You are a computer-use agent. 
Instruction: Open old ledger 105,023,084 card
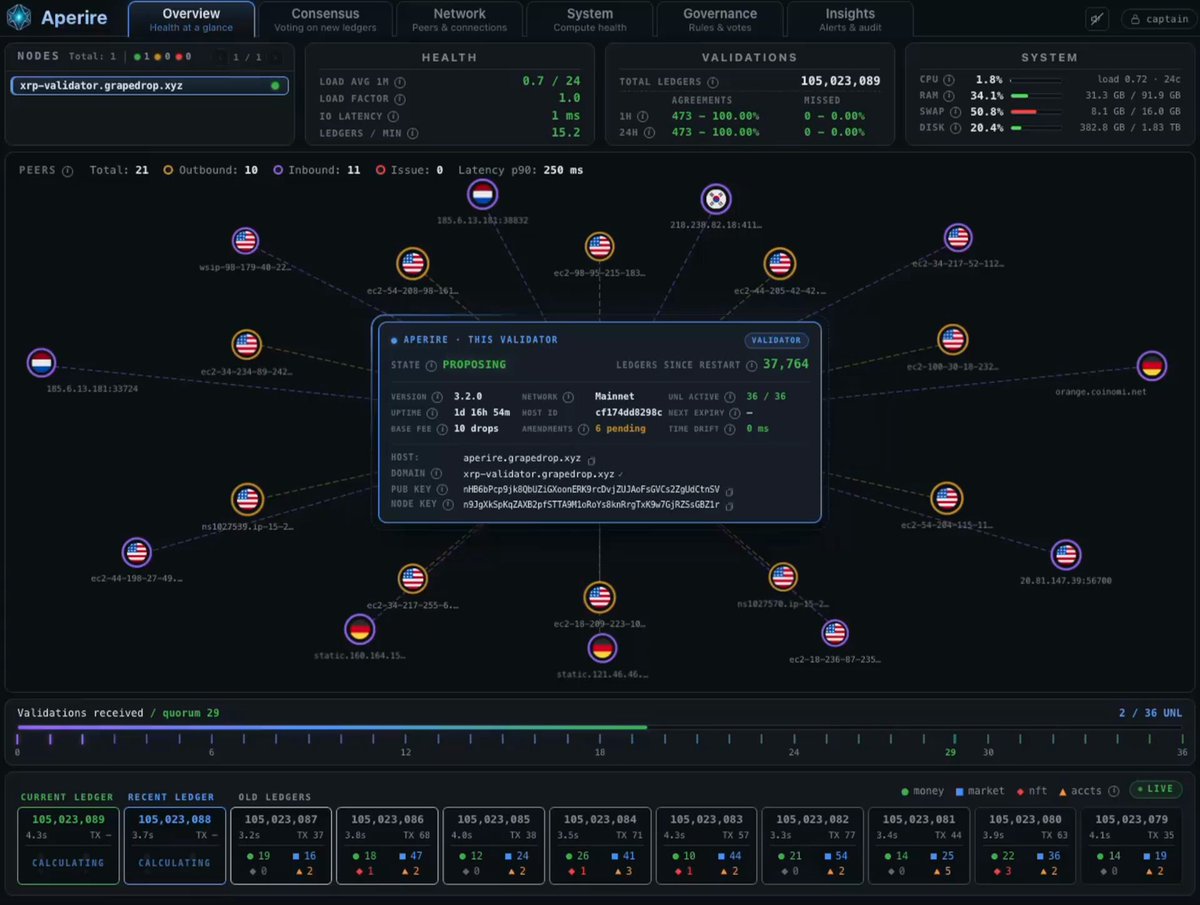coord(600,846)
